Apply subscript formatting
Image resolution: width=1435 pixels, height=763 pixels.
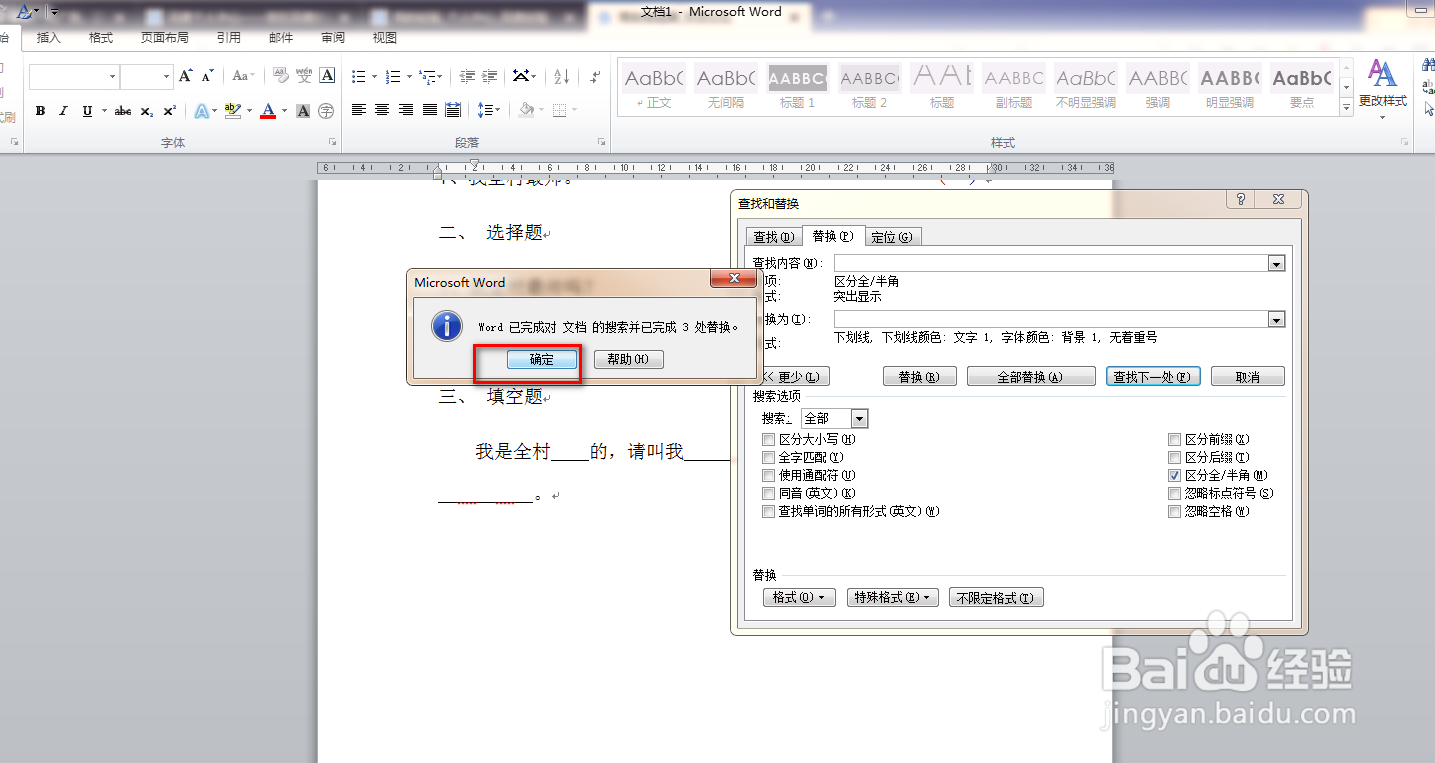pos(147,111)
